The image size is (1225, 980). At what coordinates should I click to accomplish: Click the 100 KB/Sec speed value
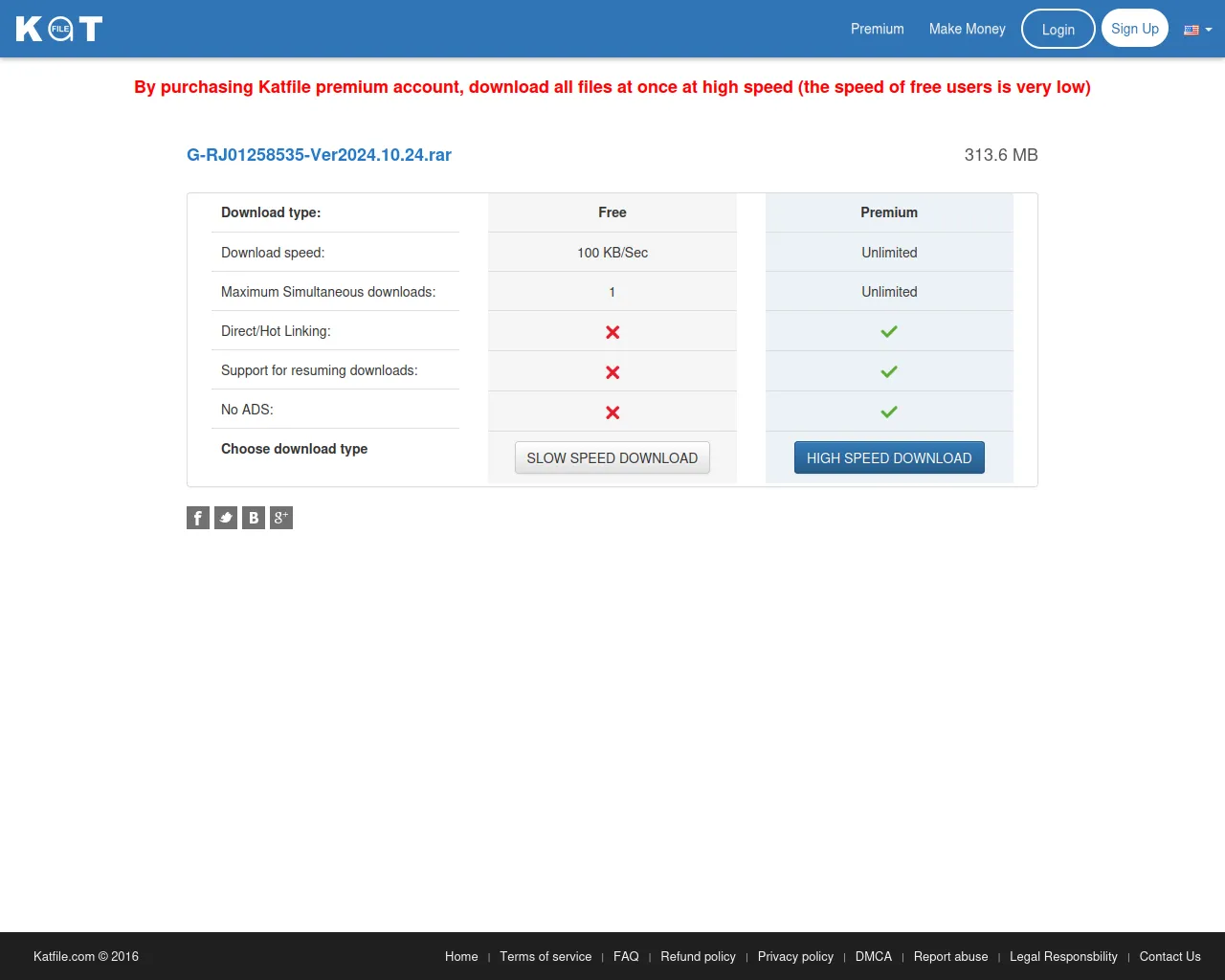[x=612, y=253]
